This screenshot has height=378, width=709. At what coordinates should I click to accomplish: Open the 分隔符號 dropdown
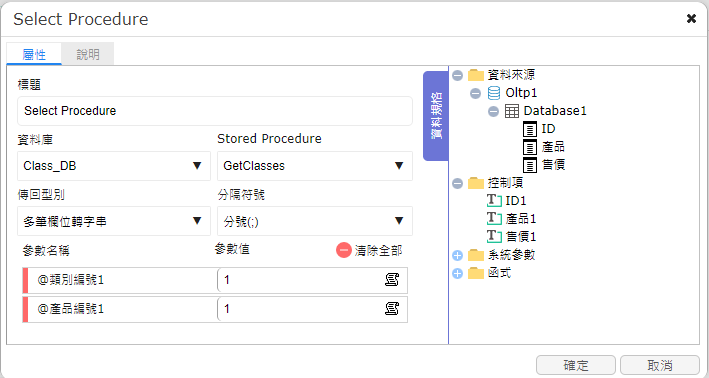(315, 221)
